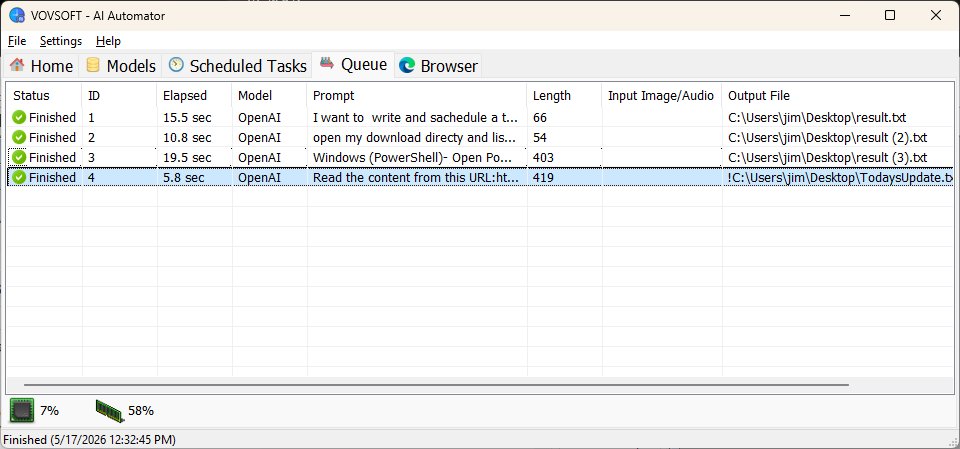Click elapsed value '19.5 sec'
This screenshot has width=960, height=449.
(x=187, y=157)
